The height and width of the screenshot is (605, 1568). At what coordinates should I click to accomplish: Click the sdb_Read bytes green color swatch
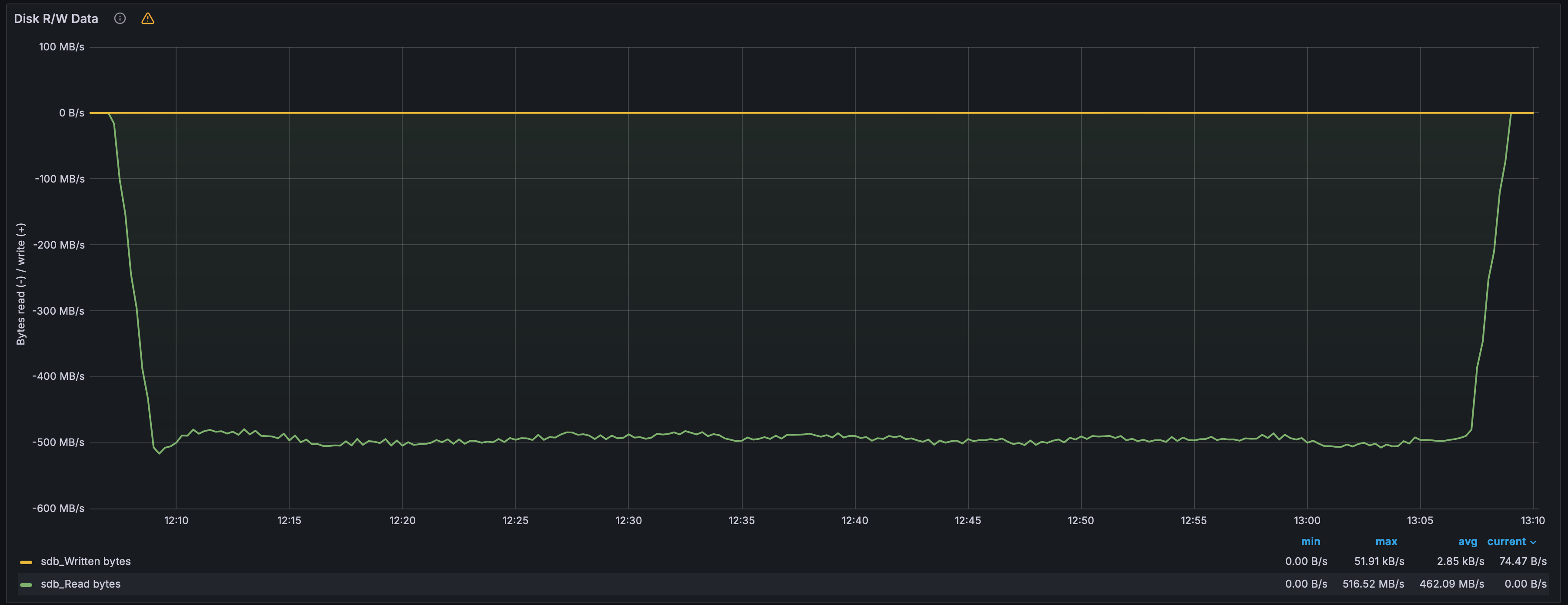(26, 584)
